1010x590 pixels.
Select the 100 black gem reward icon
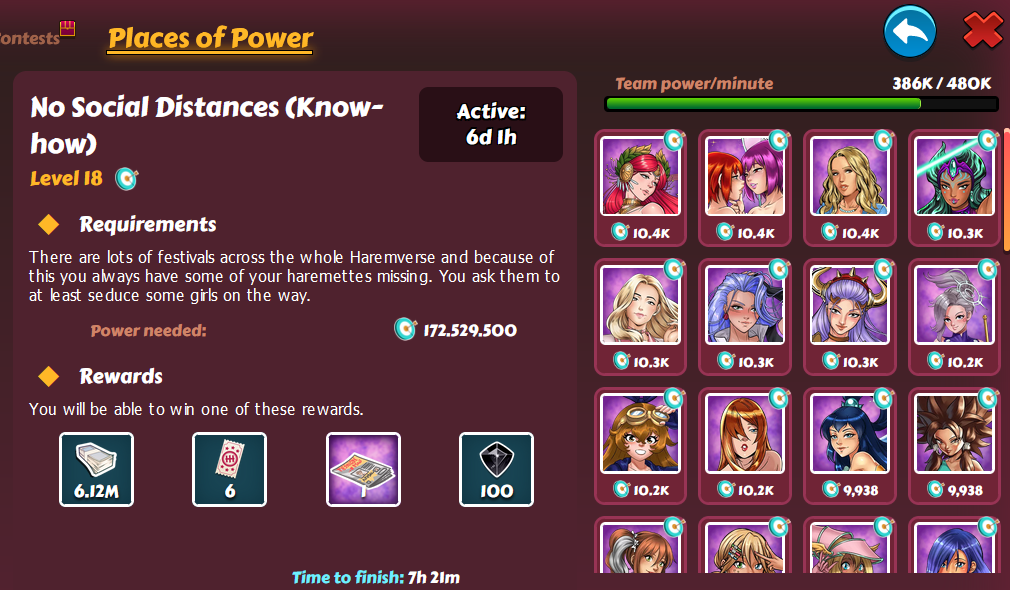(496, 470)
